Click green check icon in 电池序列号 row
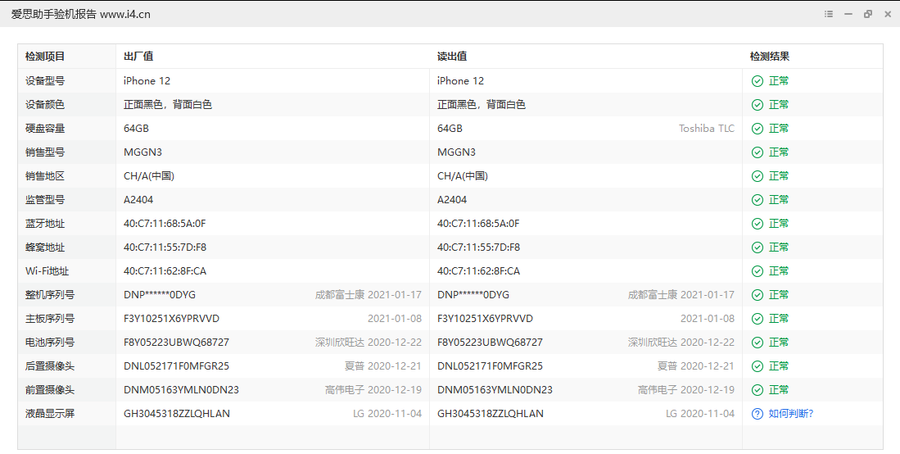The image size is (900, 454). pos(757,342)
